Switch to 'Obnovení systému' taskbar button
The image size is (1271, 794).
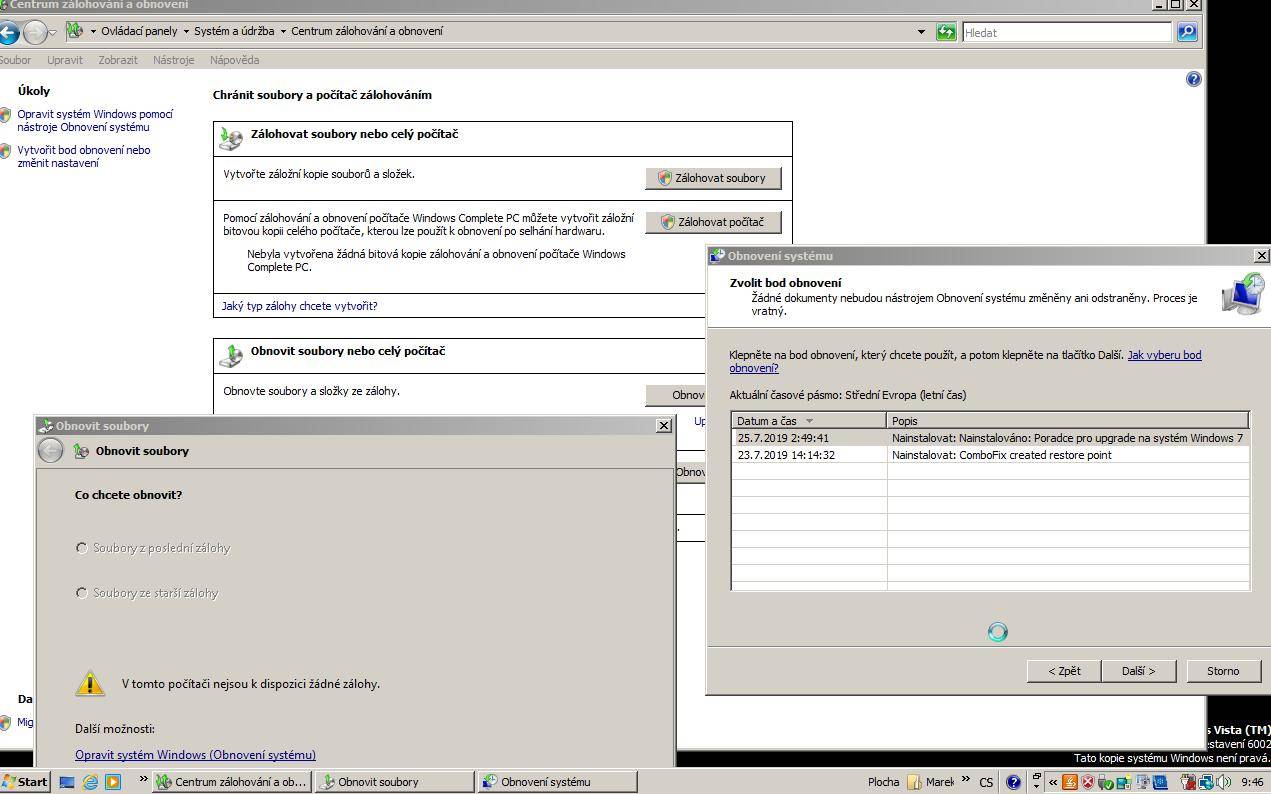click(x=557, y=782)
